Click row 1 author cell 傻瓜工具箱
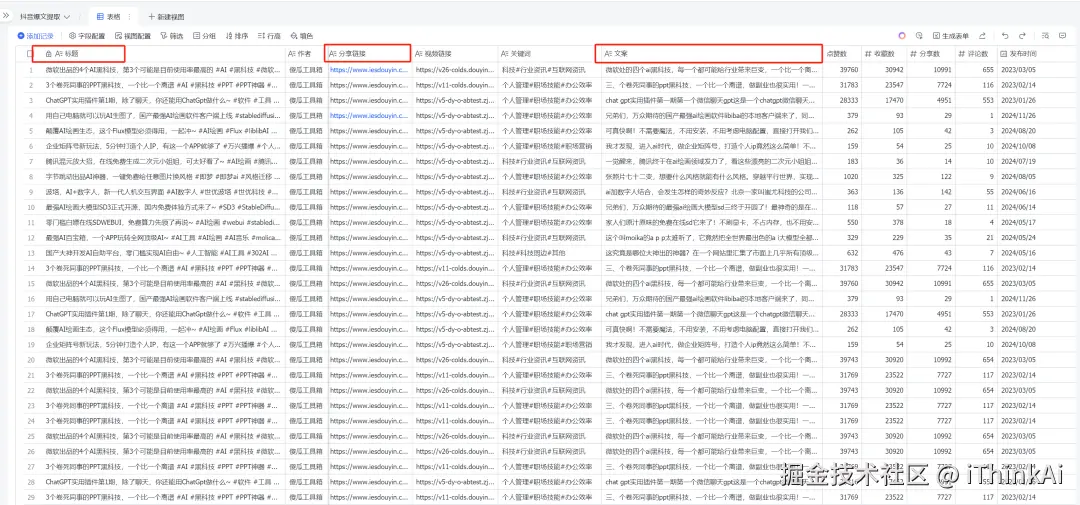 click(x=304, y=70)
